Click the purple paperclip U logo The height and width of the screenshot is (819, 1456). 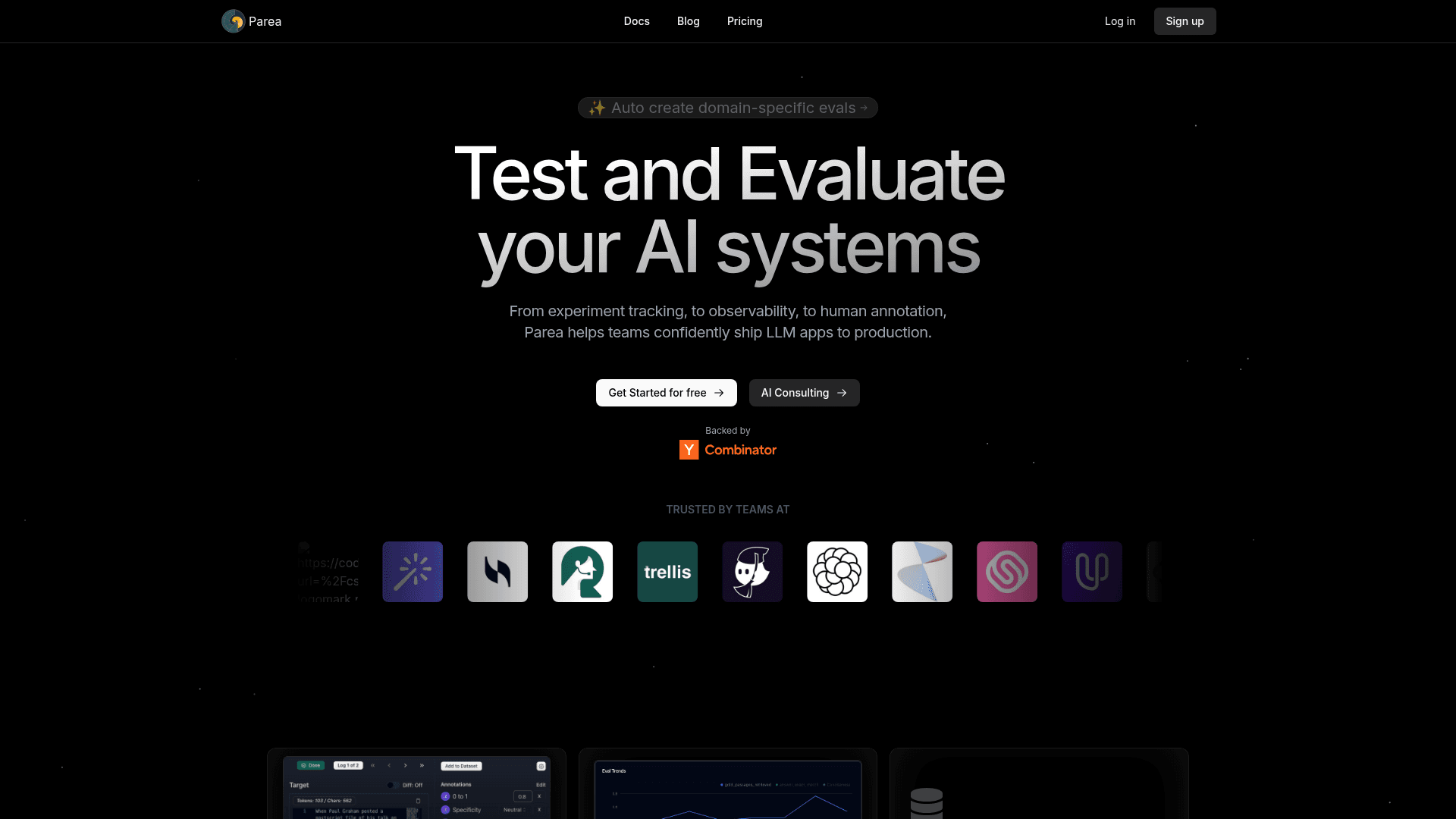pos(1092,572)
